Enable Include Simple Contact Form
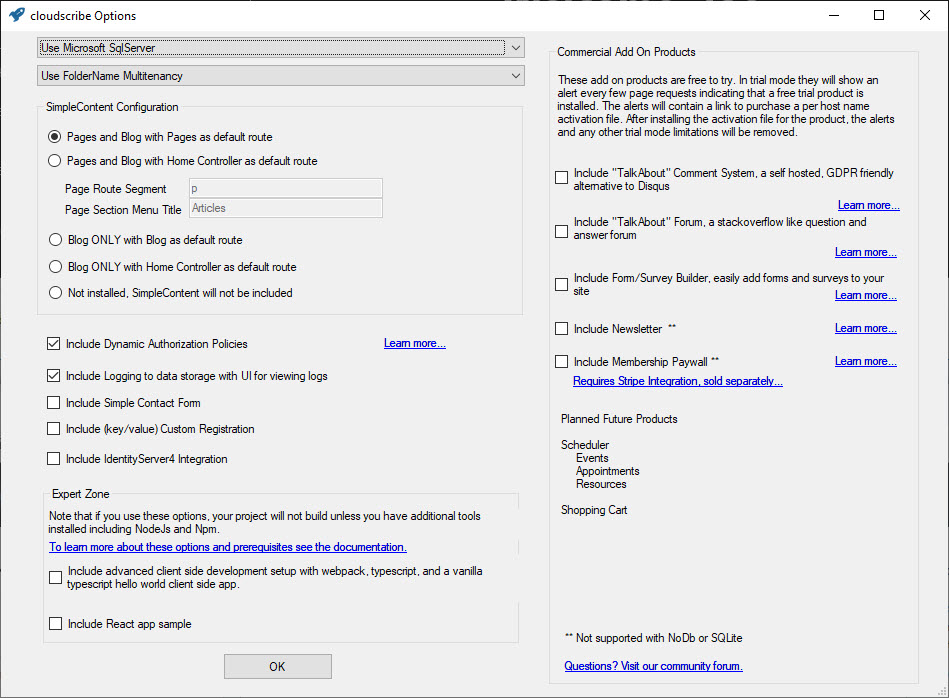 (53, 403)
